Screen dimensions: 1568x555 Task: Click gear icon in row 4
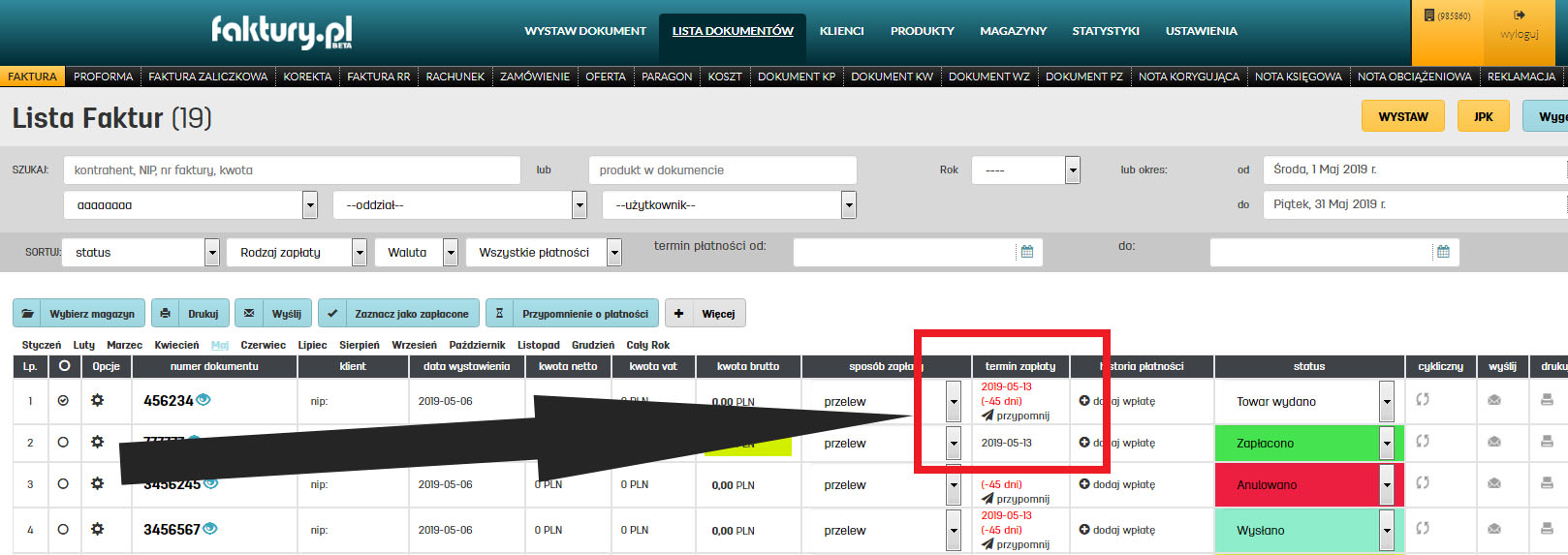click(x=97, y=529)
